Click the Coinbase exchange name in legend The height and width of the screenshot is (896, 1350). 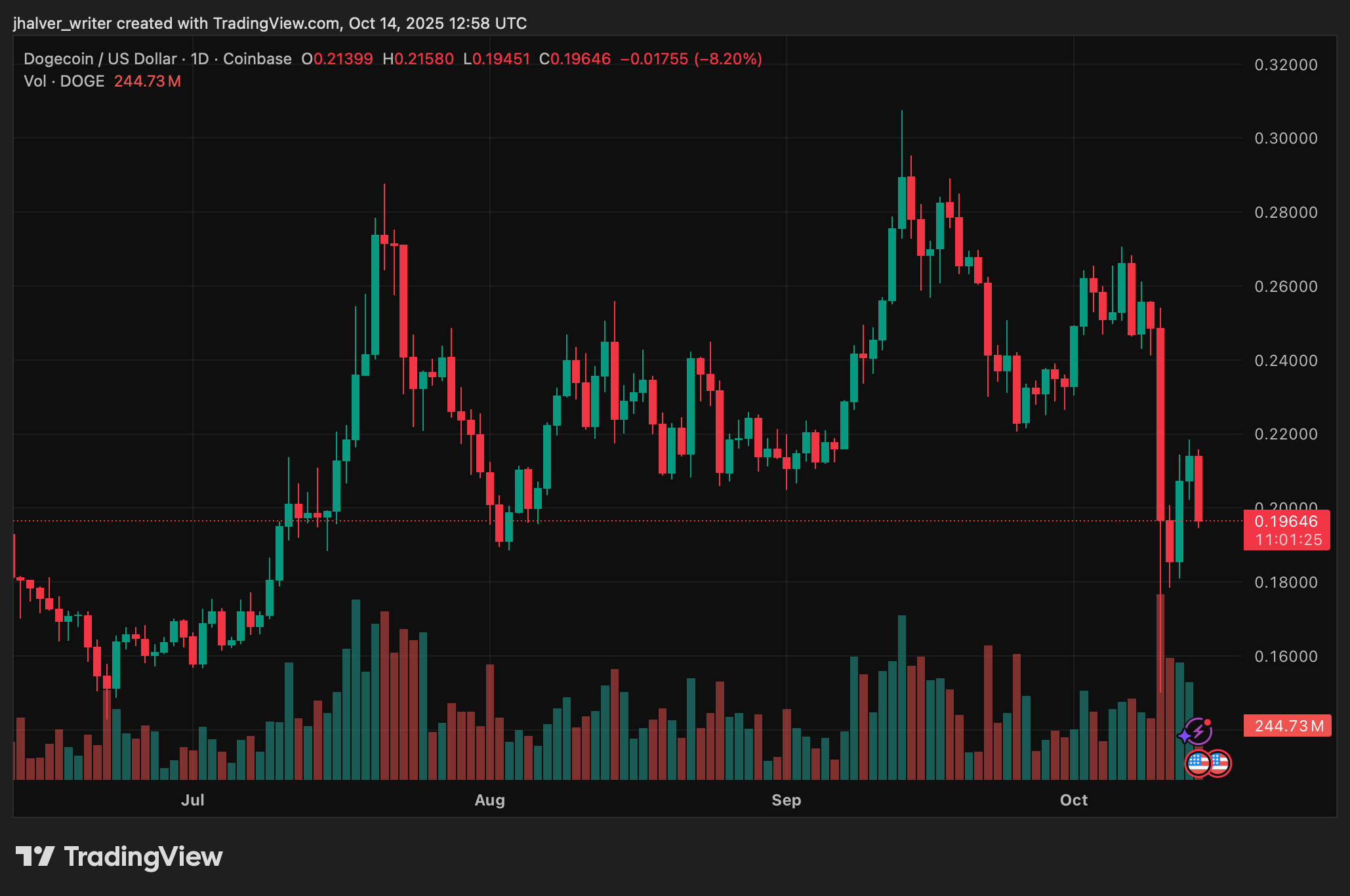pyautogui.click(x=257, y=59)
